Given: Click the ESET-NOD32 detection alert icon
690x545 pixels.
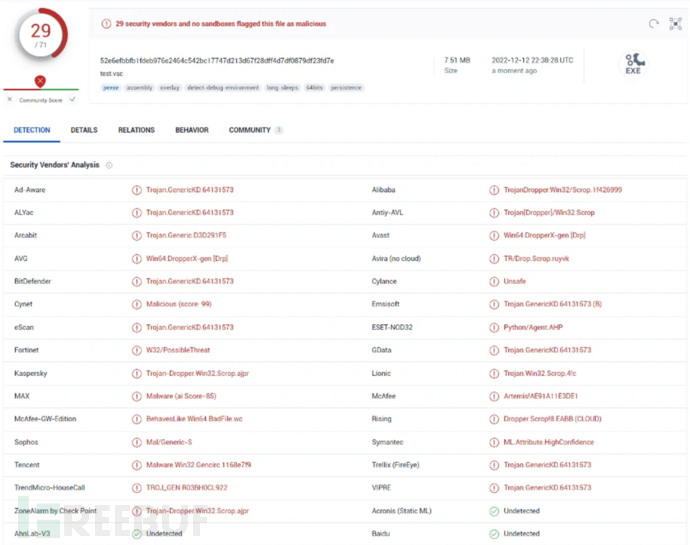Looking at the screenshot, I should pos(494,328).
